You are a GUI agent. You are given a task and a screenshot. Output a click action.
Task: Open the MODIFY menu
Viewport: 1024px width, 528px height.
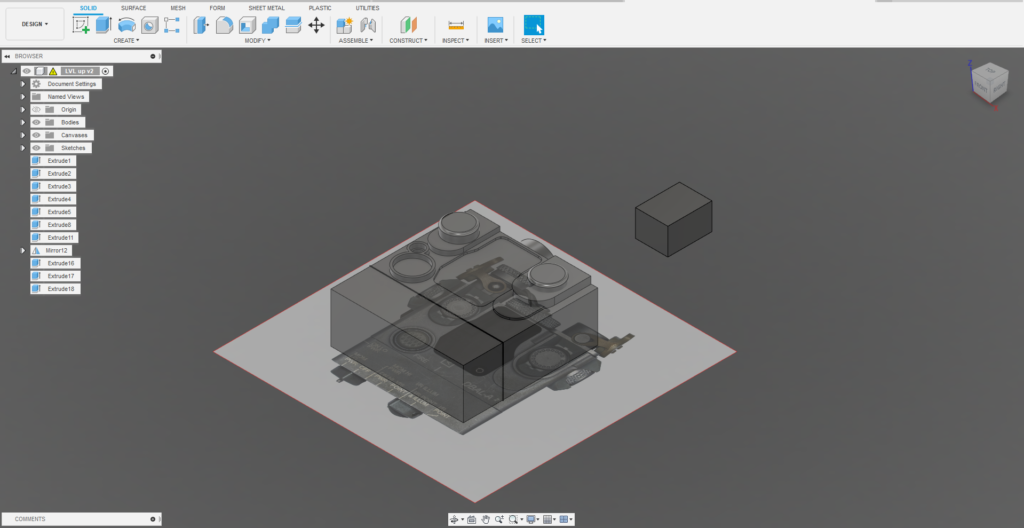[257, 41]
